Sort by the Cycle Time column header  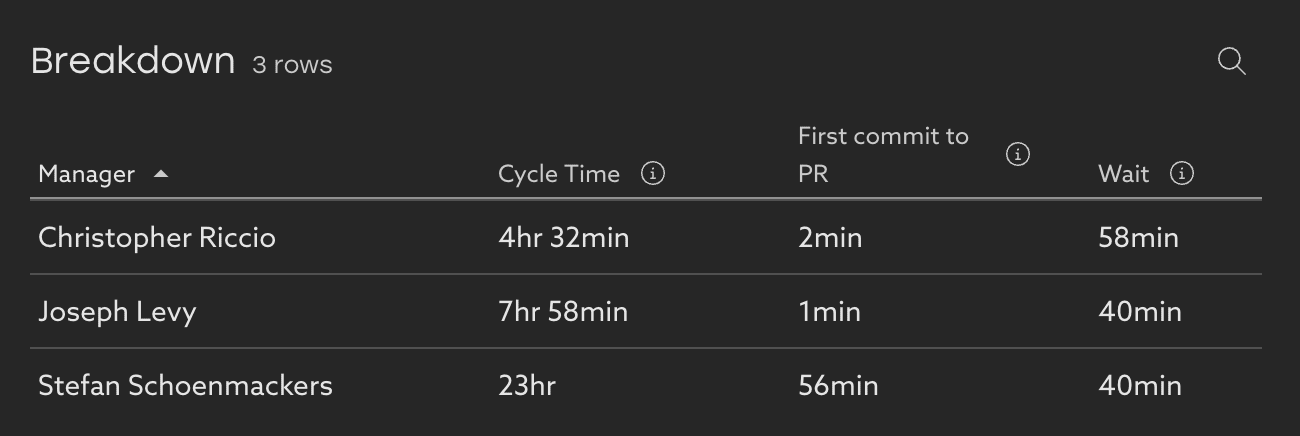coord(559,174)
